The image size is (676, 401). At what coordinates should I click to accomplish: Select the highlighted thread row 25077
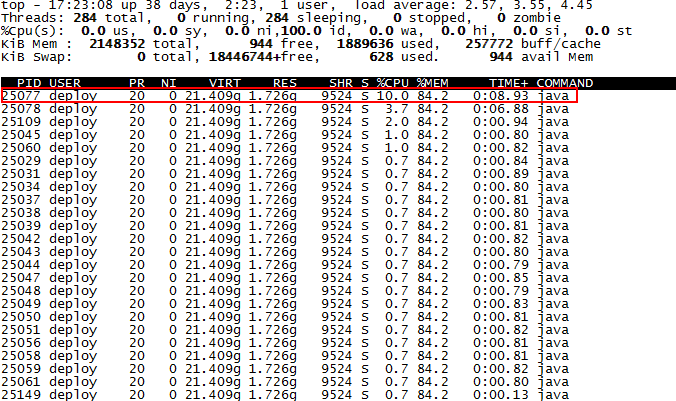(289, 96)
